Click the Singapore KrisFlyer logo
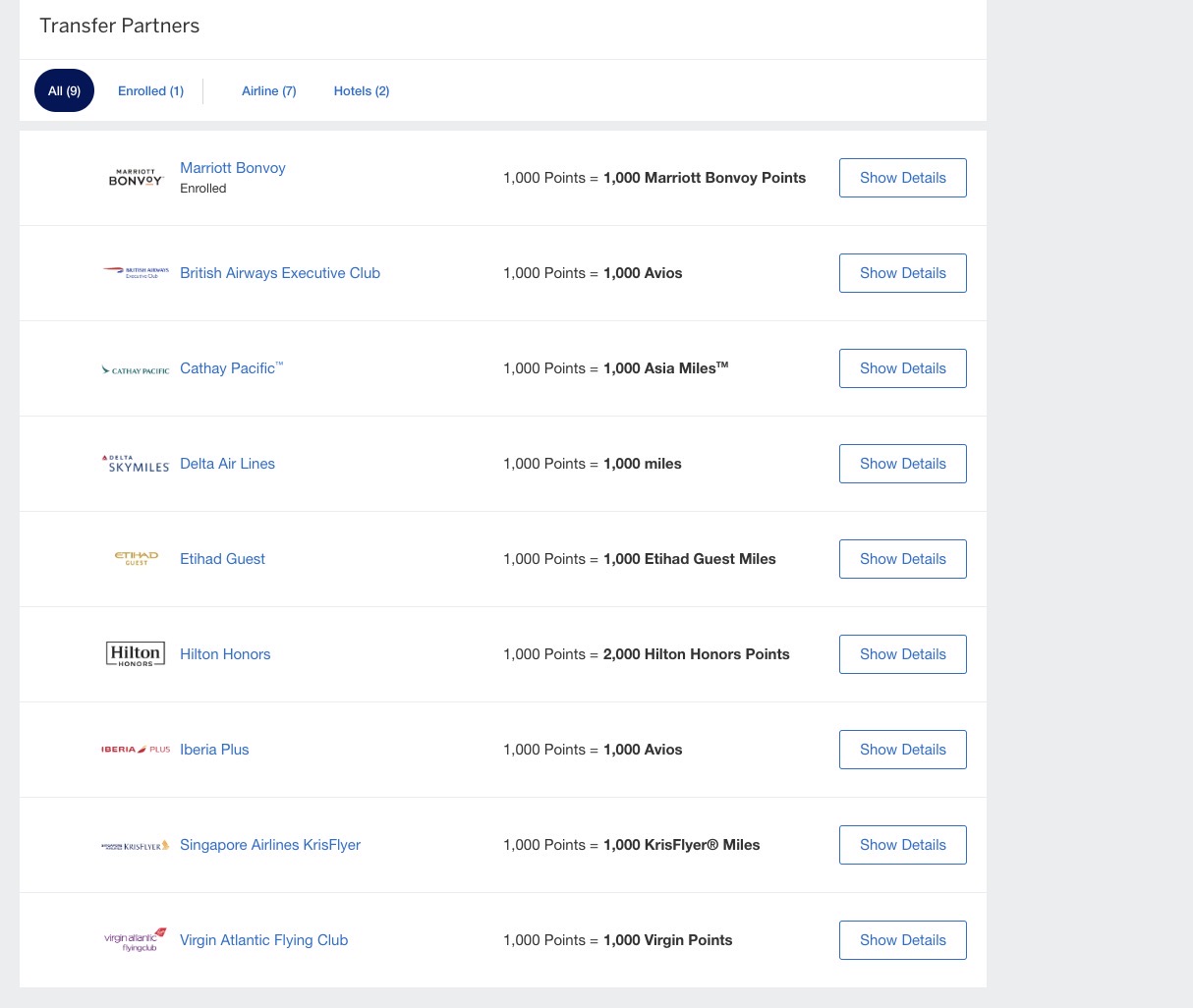This screenshot has width=1193, height=1008. pos(136,845)
